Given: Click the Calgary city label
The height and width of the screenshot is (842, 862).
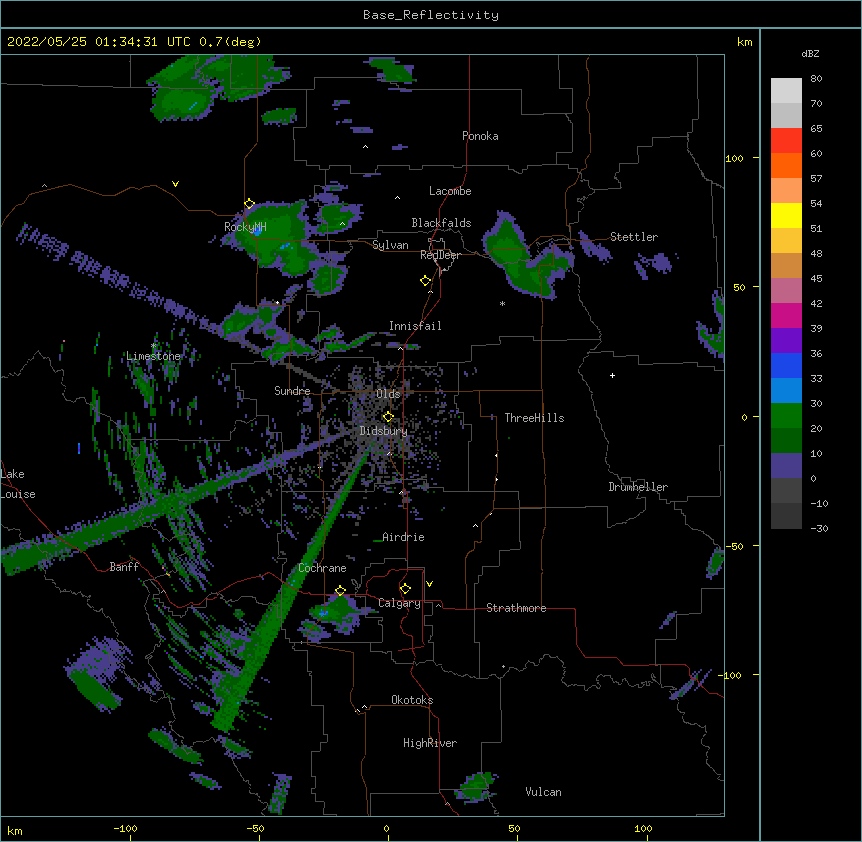Looking at the screenshot, I should (x=399, y=603).
